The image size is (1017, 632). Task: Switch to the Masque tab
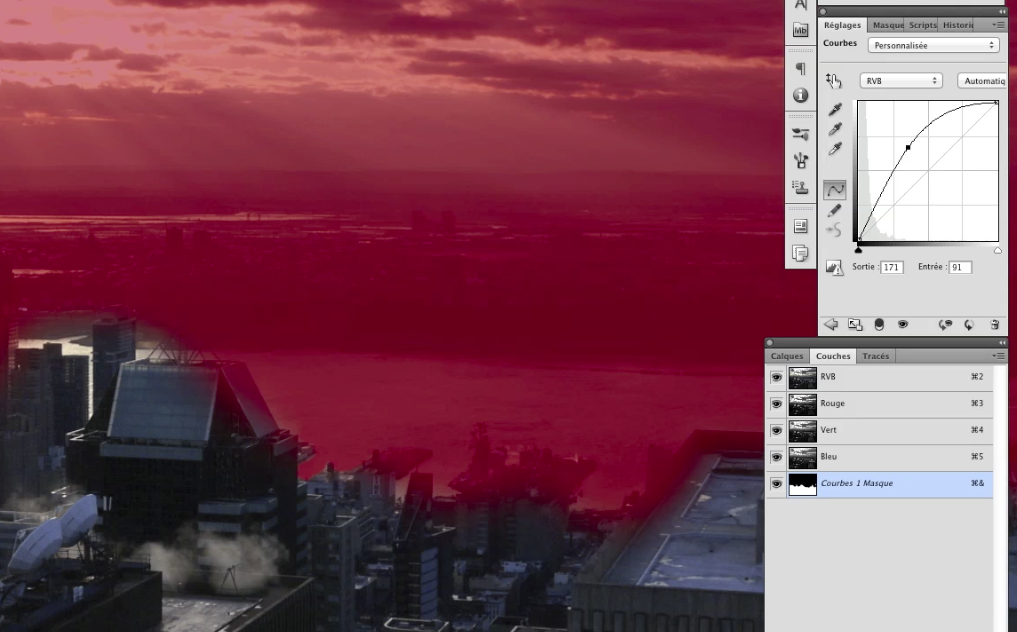(886, 25)
